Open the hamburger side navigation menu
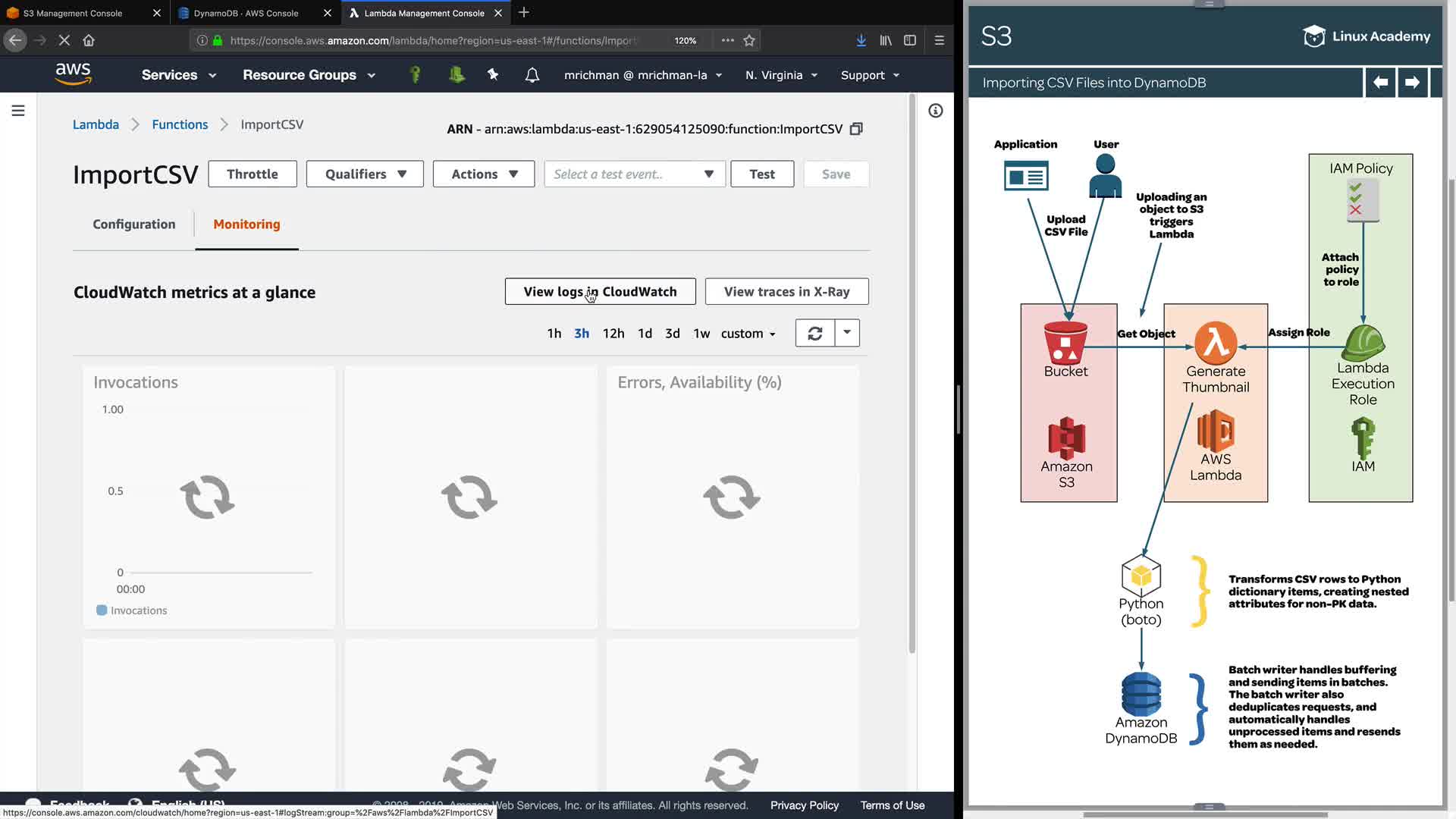Image resolution: width=1456 pixels, height=819 pixels. (x=18, y=111)
